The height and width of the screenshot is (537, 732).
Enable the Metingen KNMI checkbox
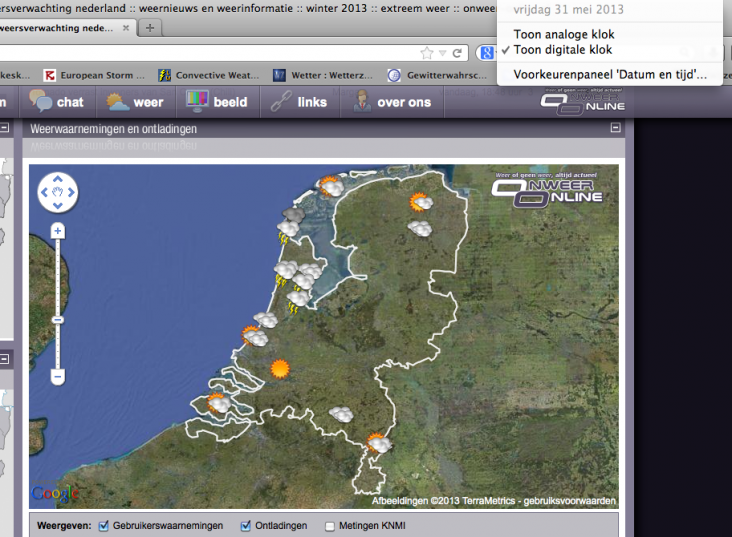coord(330,525)
